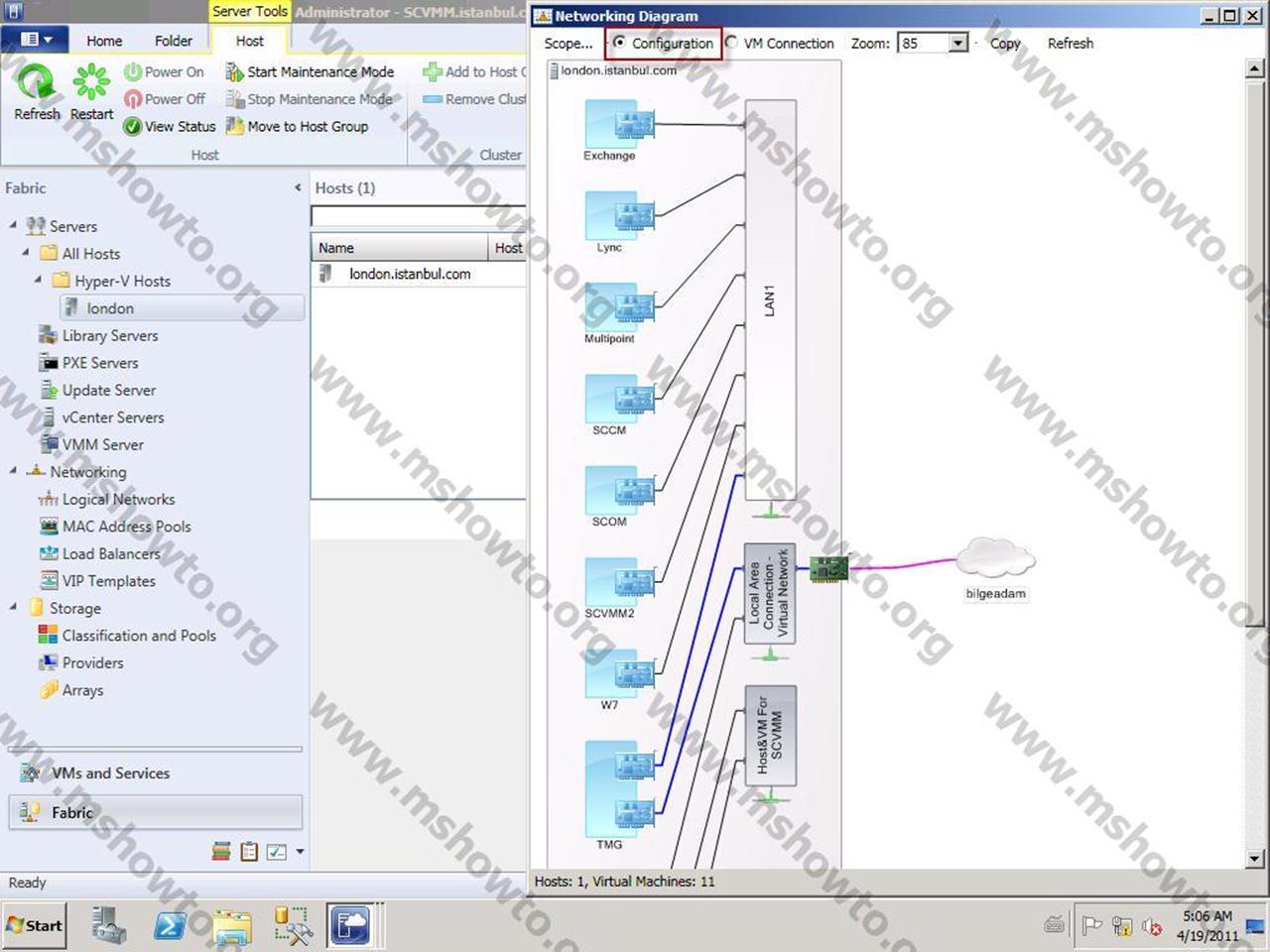1270x952 pixels.
Task: Open View Status
Action: 169,126
